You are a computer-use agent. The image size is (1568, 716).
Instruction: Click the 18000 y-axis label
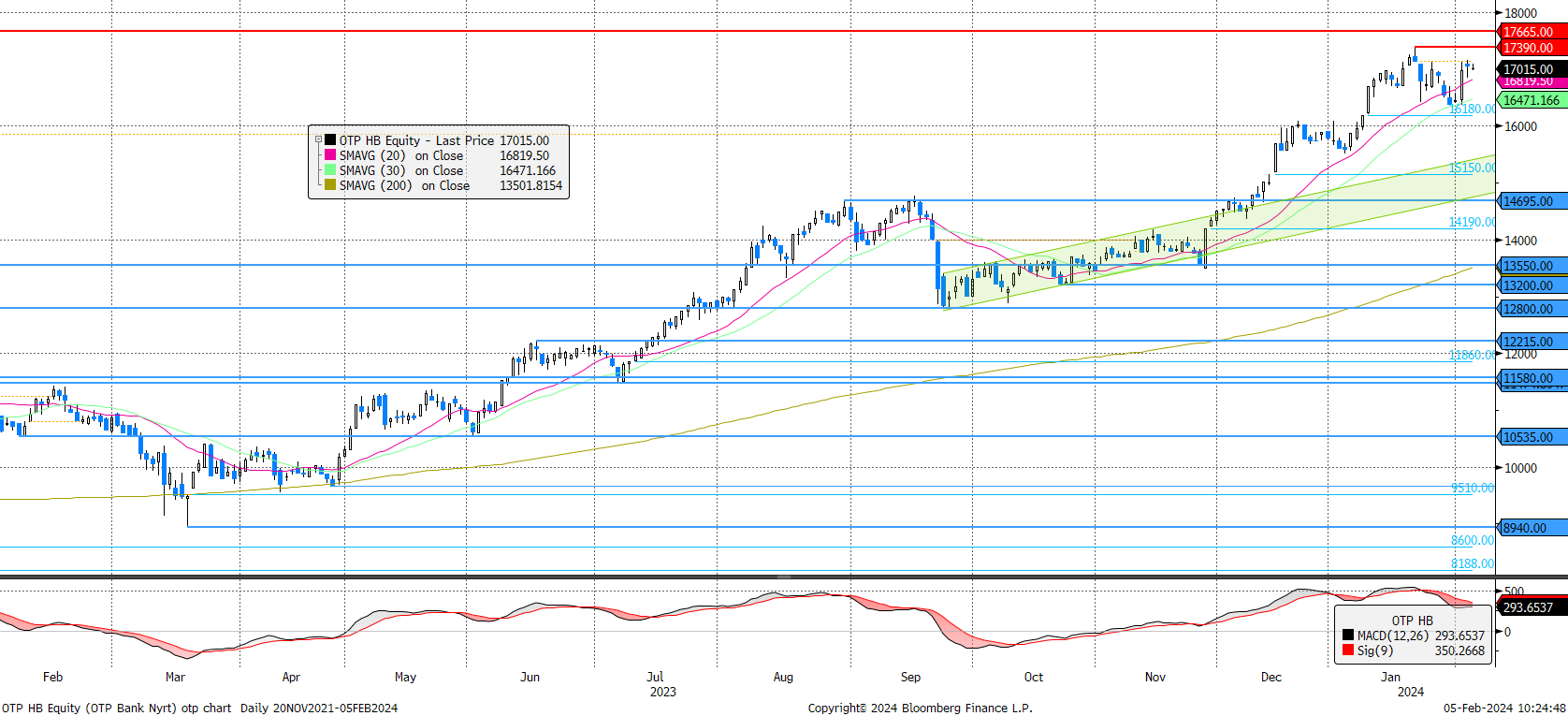click(1520, 13)
